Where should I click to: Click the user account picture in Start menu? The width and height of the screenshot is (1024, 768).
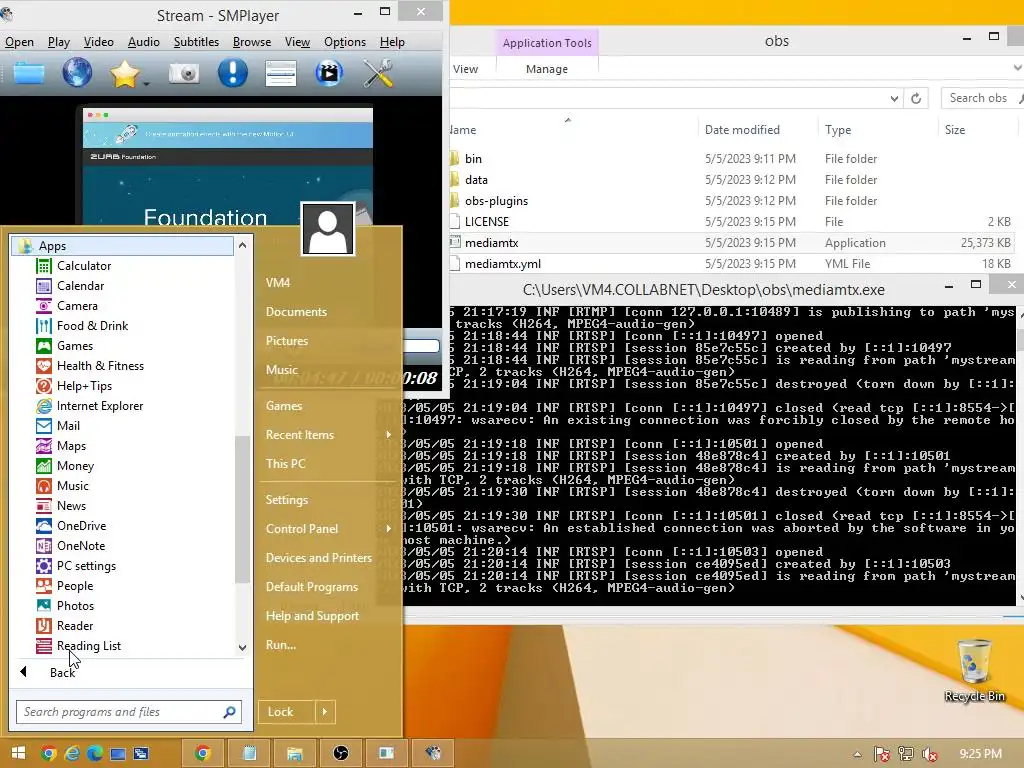(328, 229)
